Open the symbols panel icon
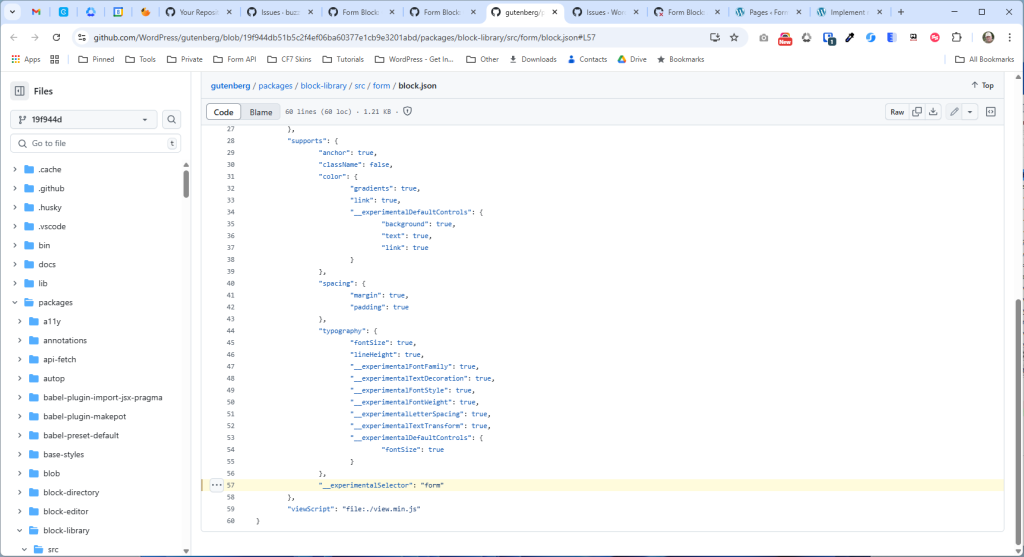Screen dimensions: 1024x557 [990, 112]
